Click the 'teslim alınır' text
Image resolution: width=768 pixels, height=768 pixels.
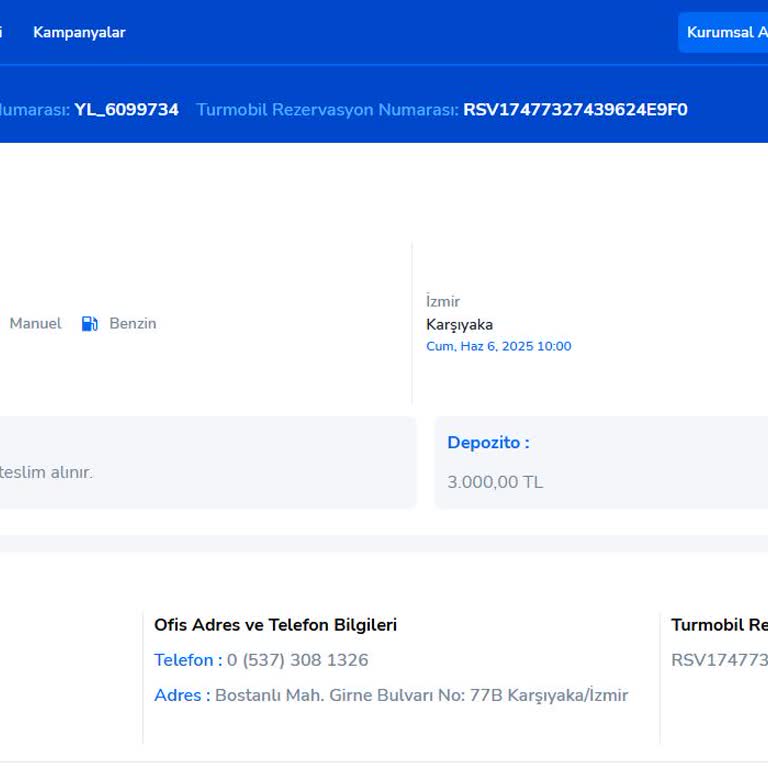tap(46, 472)
